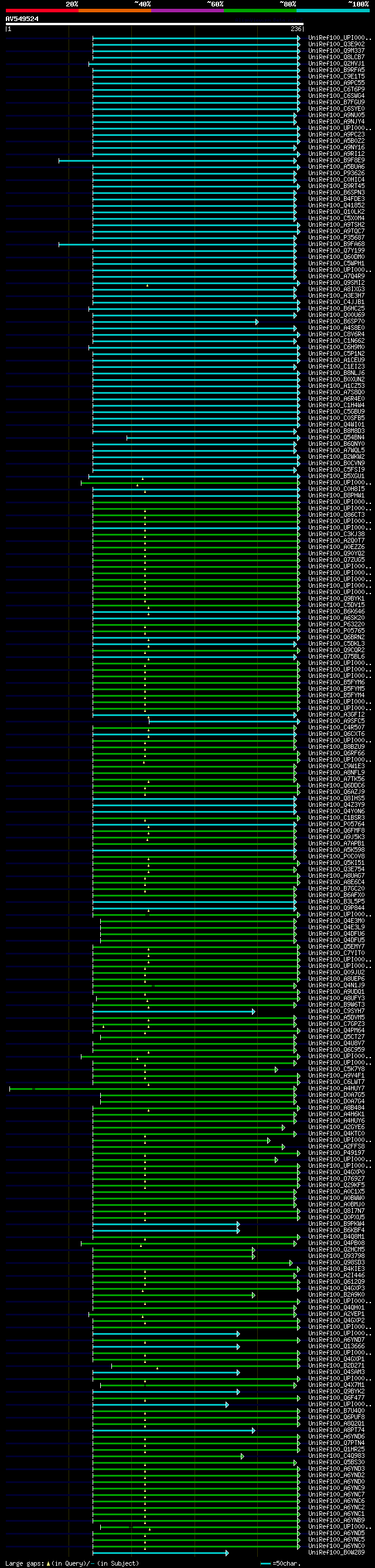Click hit label UniRef100_P35687
This screenshot has width=375, height=1568.
coord(337,238)
